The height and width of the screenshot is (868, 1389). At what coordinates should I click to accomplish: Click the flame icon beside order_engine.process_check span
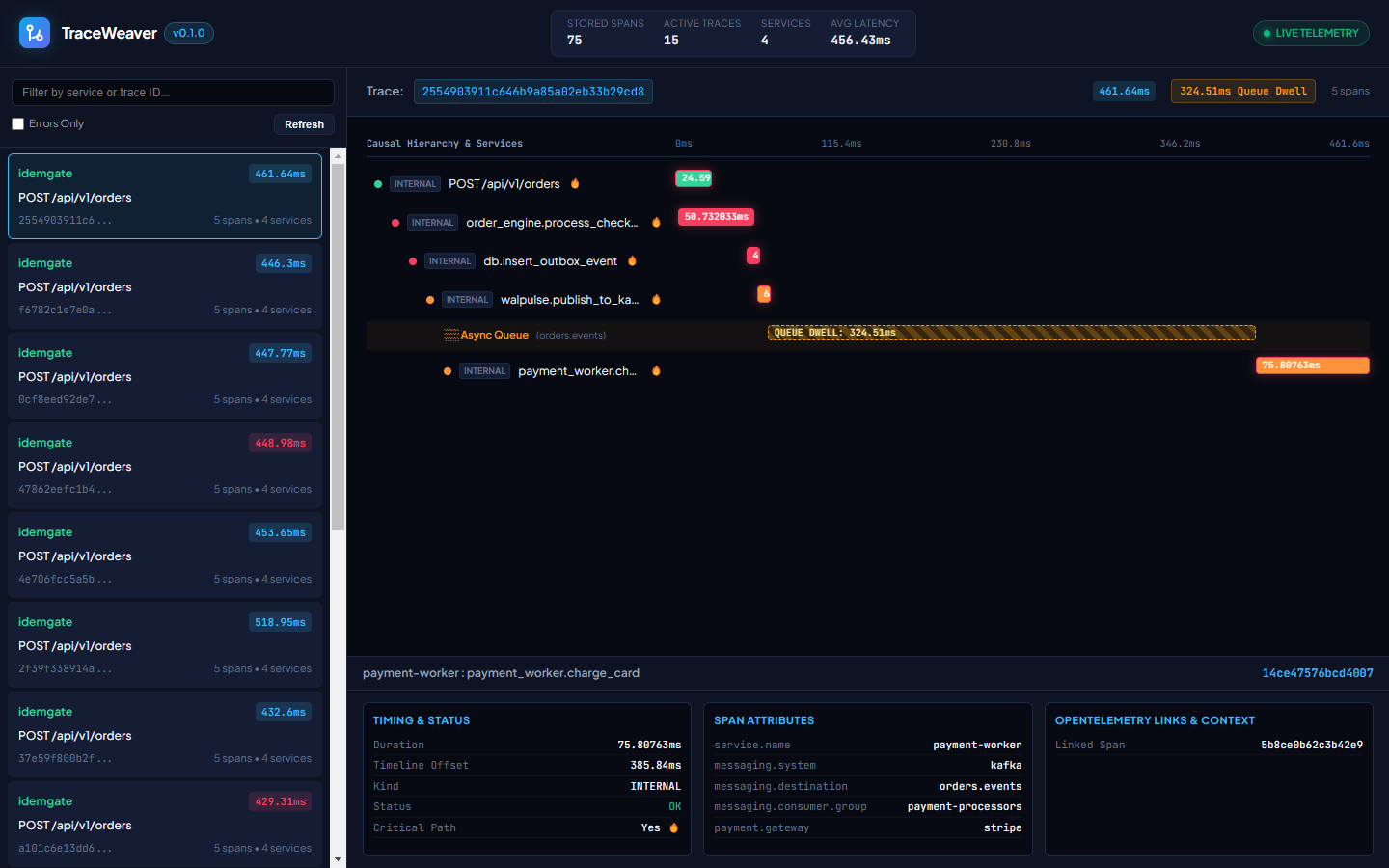pos(656,222)
